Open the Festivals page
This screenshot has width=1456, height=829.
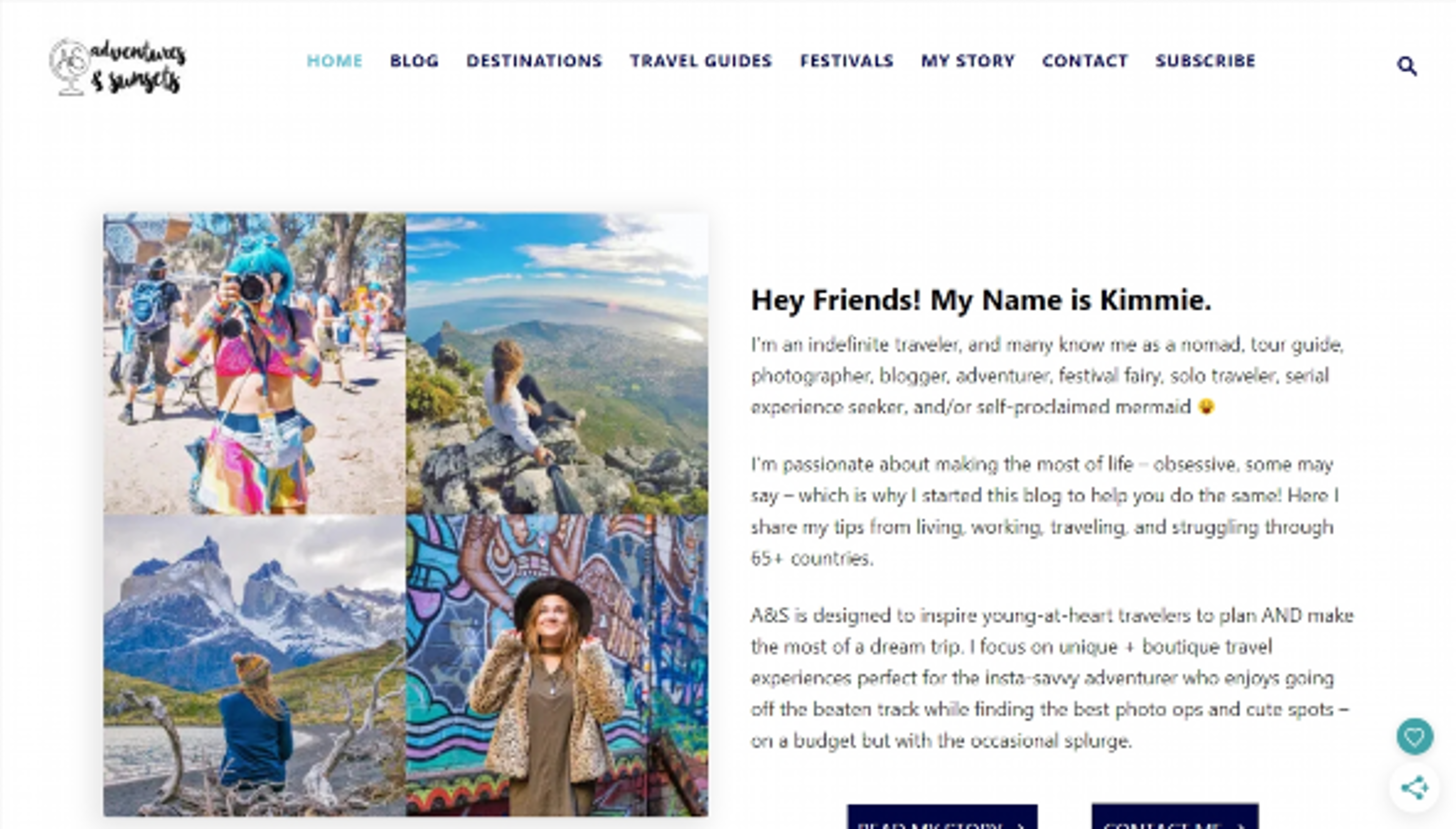[847, 60]
